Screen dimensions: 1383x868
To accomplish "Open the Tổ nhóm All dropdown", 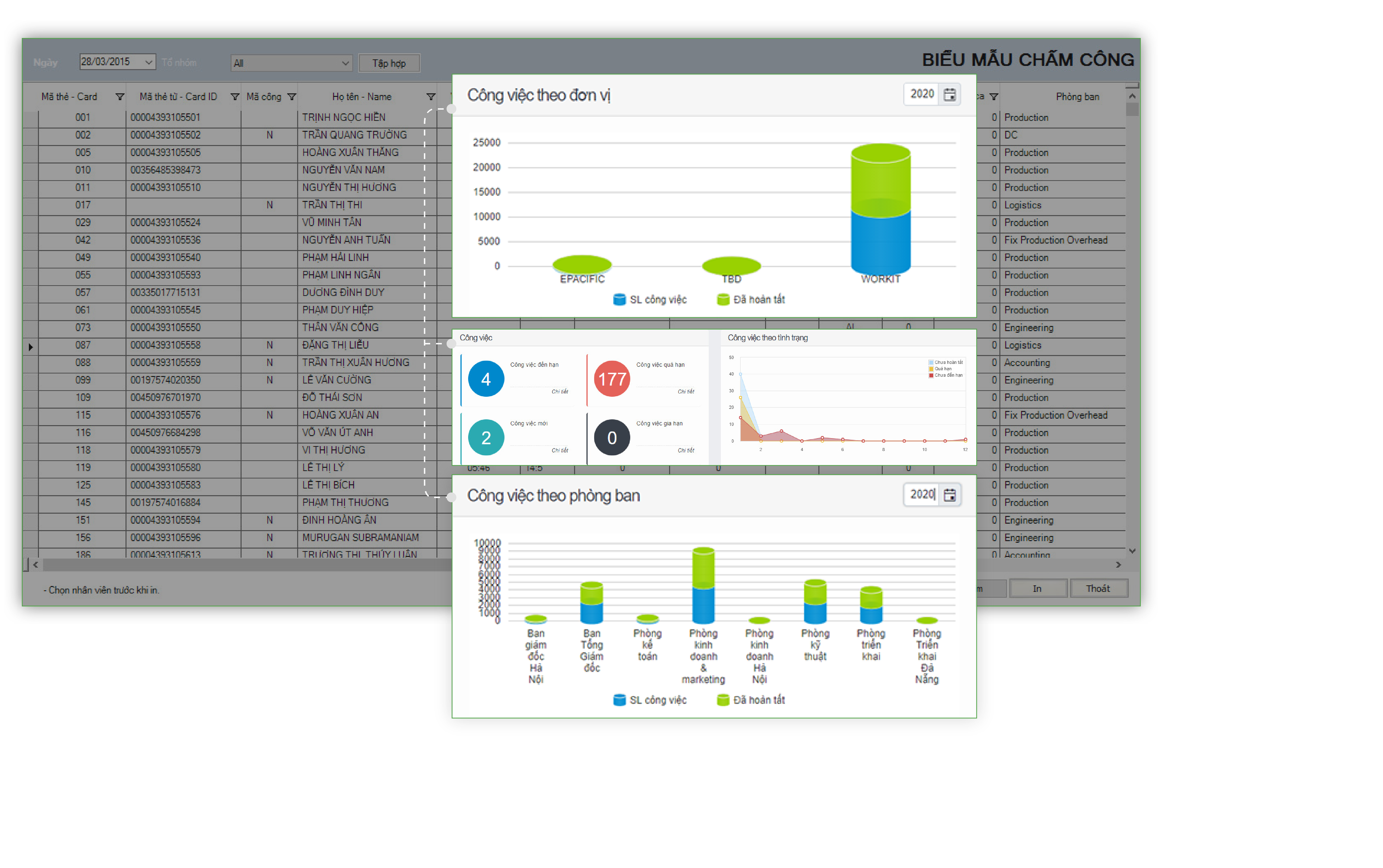I will [x=291, y=63].
